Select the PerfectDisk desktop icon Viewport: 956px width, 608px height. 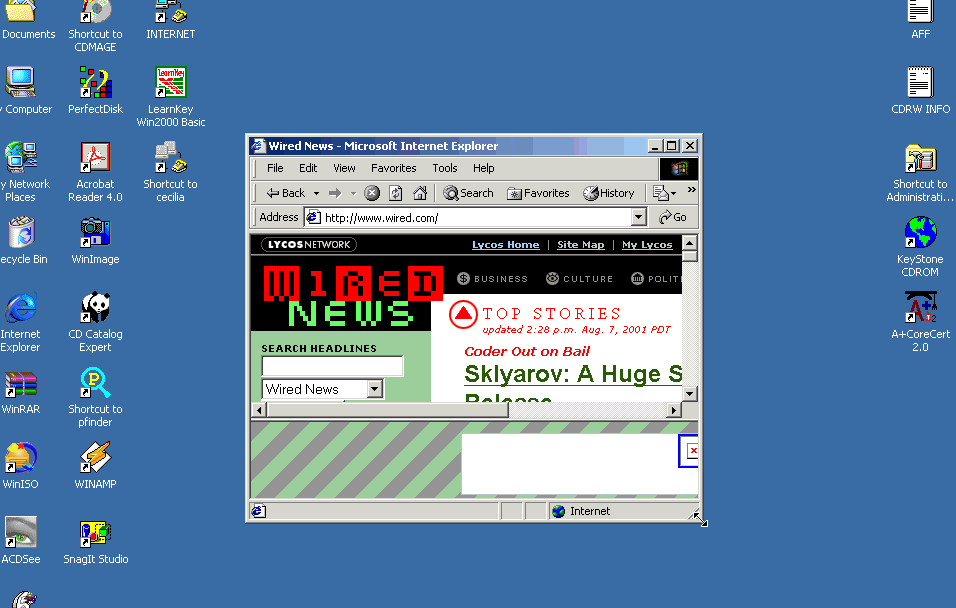pos(95,91)
